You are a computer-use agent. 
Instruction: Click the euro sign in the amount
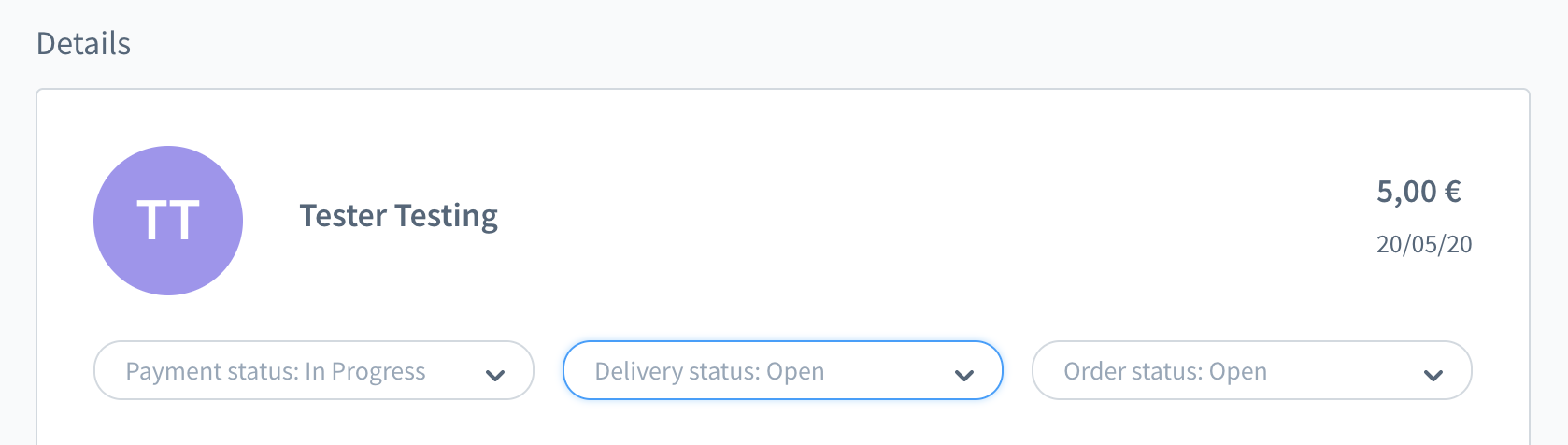click(x=1453, y=192)
